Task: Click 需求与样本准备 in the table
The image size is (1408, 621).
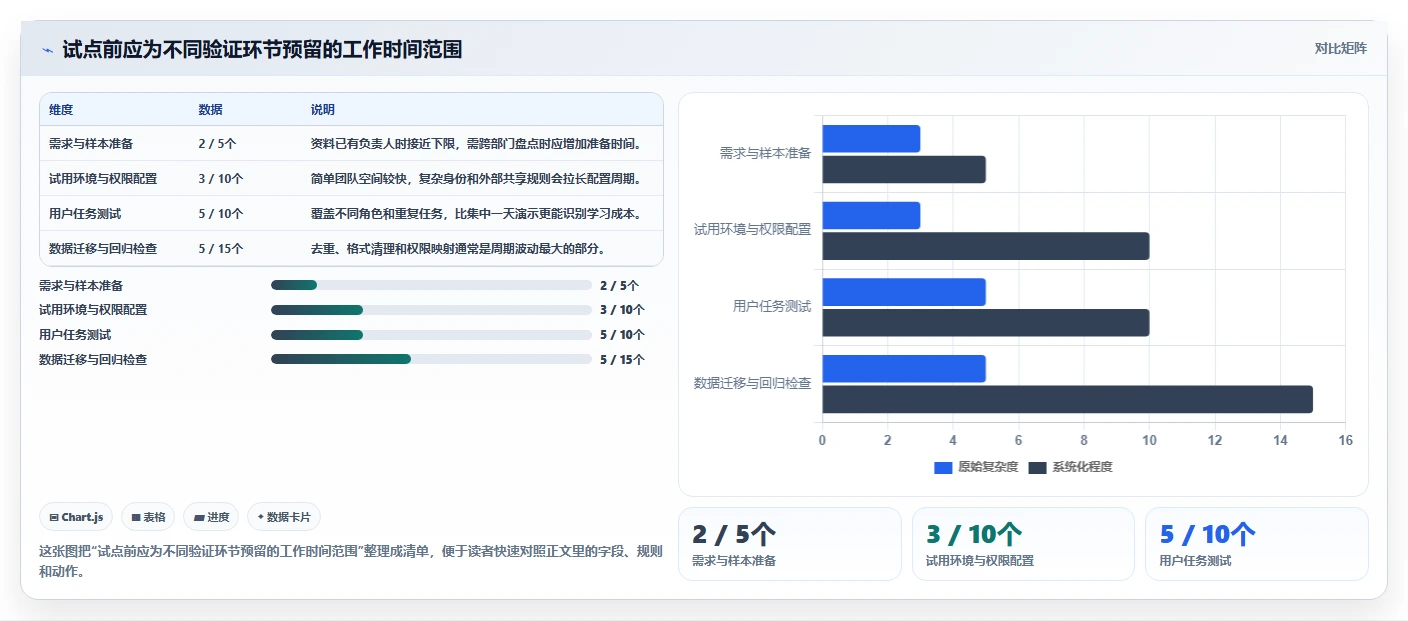Action: 91,144
